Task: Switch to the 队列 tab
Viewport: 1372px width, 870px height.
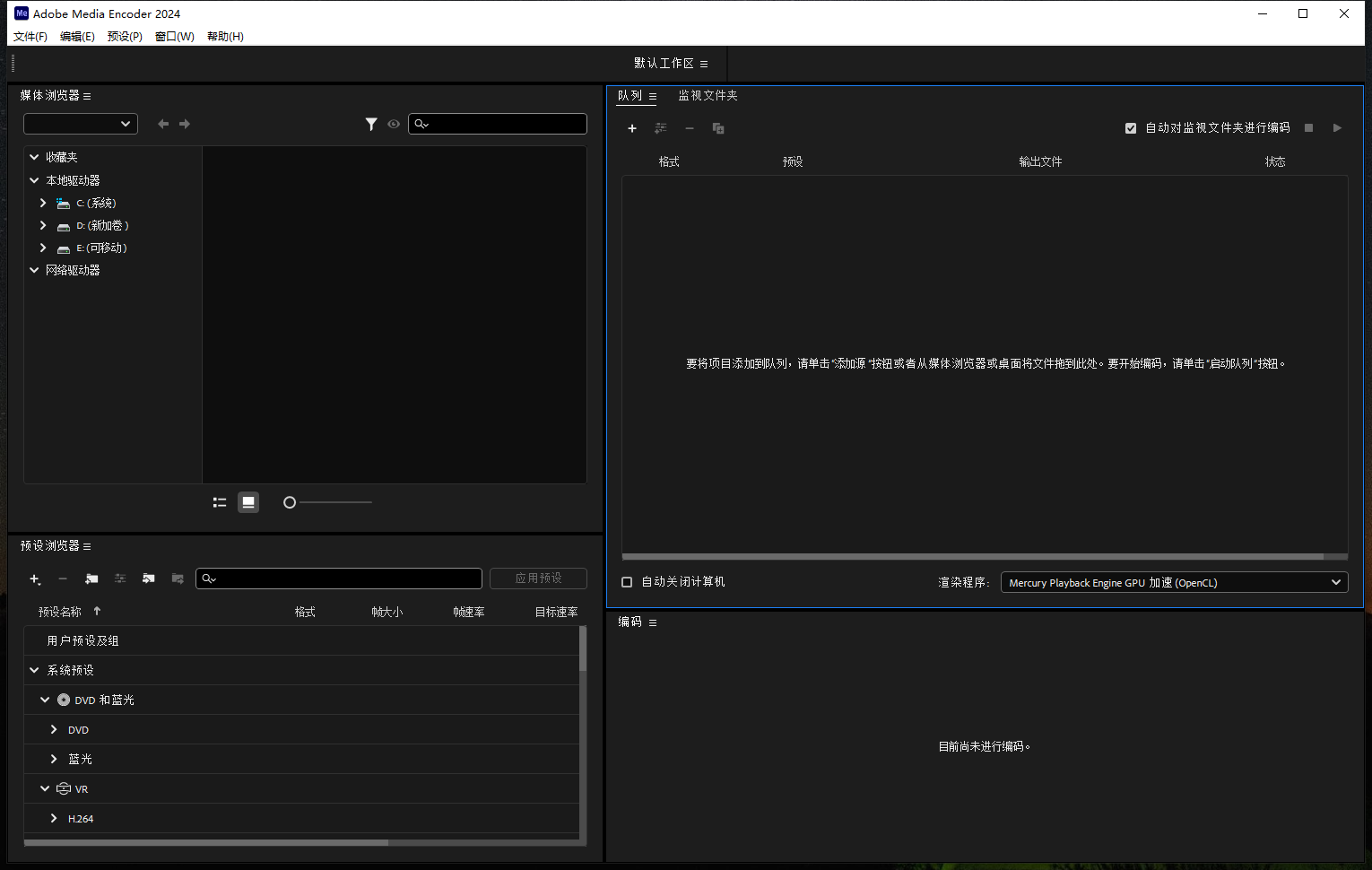Action: point(630,96)
